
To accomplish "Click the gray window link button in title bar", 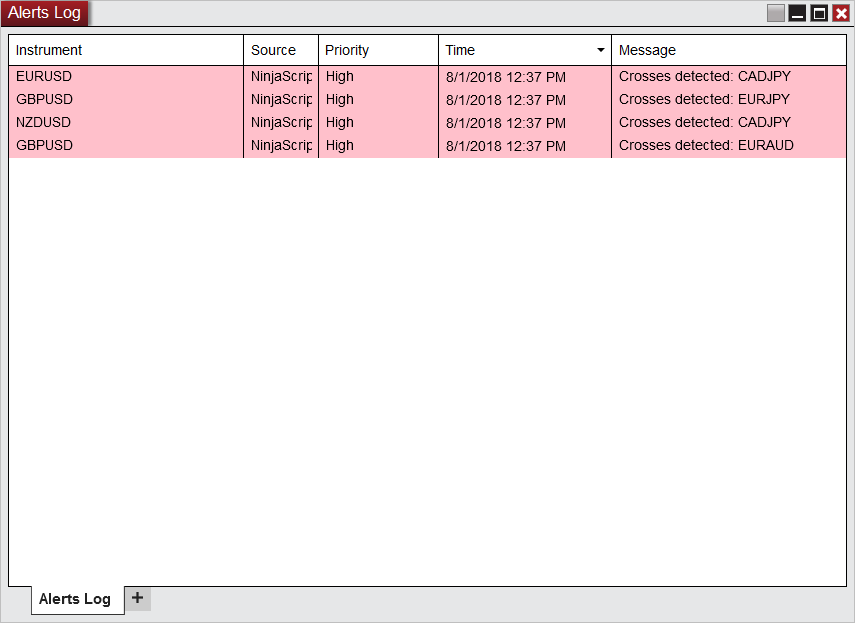I will (775, 13).
